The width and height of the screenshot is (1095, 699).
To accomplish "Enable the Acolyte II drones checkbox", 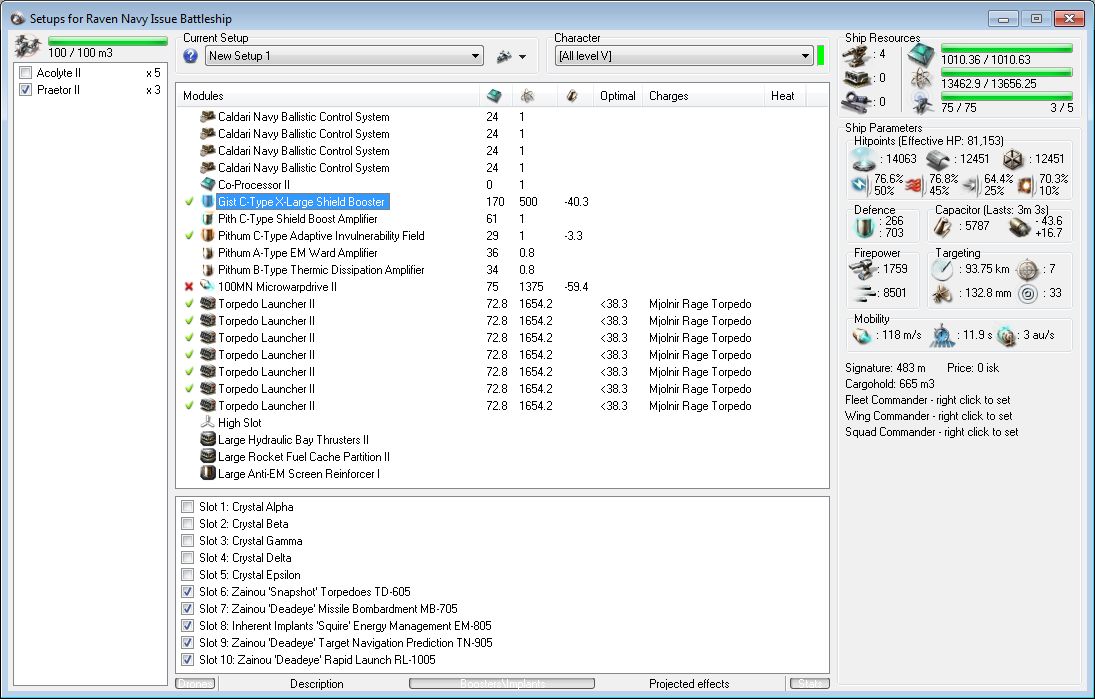I will point(26,73).
